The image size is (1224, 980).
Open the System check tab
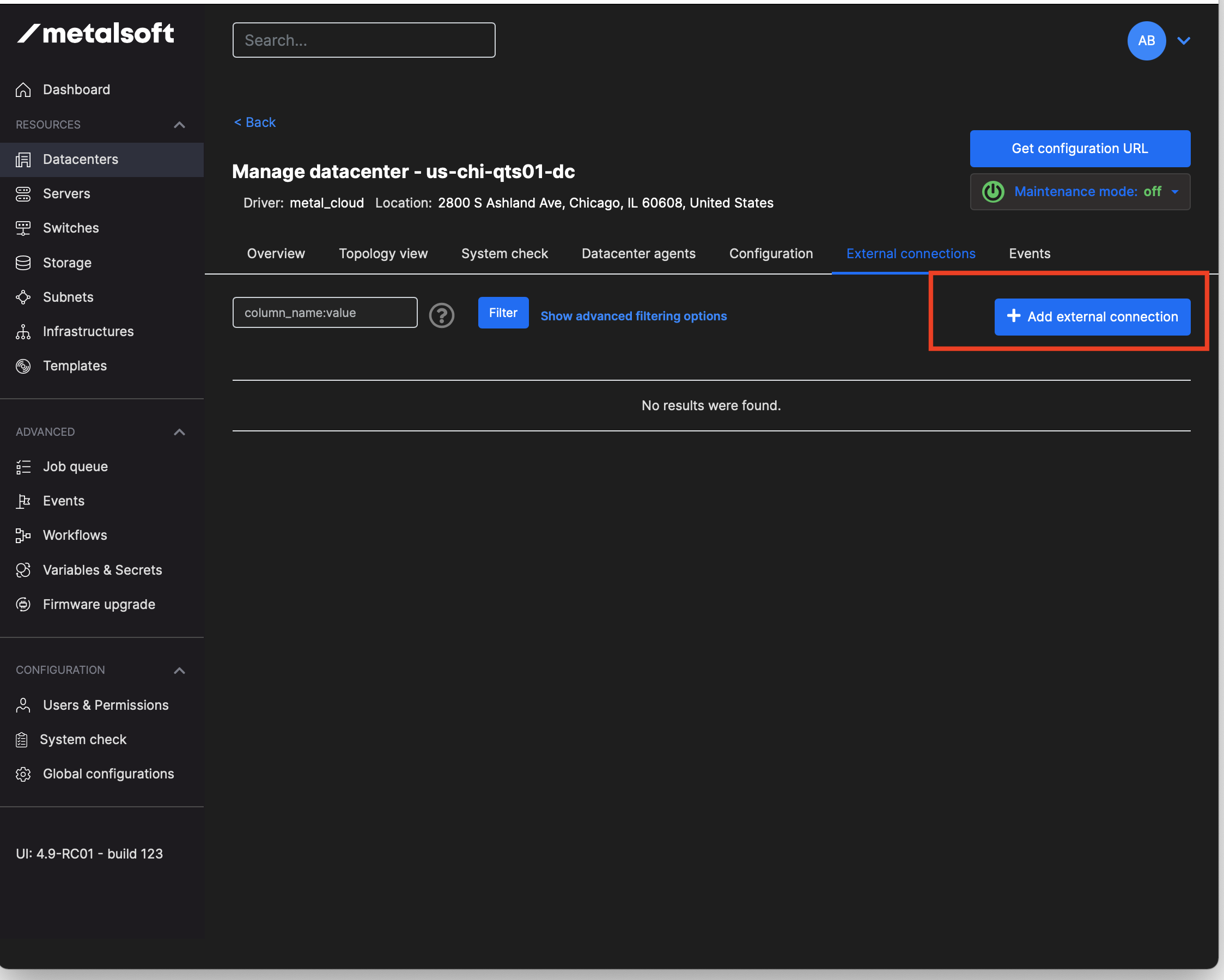pyautogui.click(x=505, y=254)
